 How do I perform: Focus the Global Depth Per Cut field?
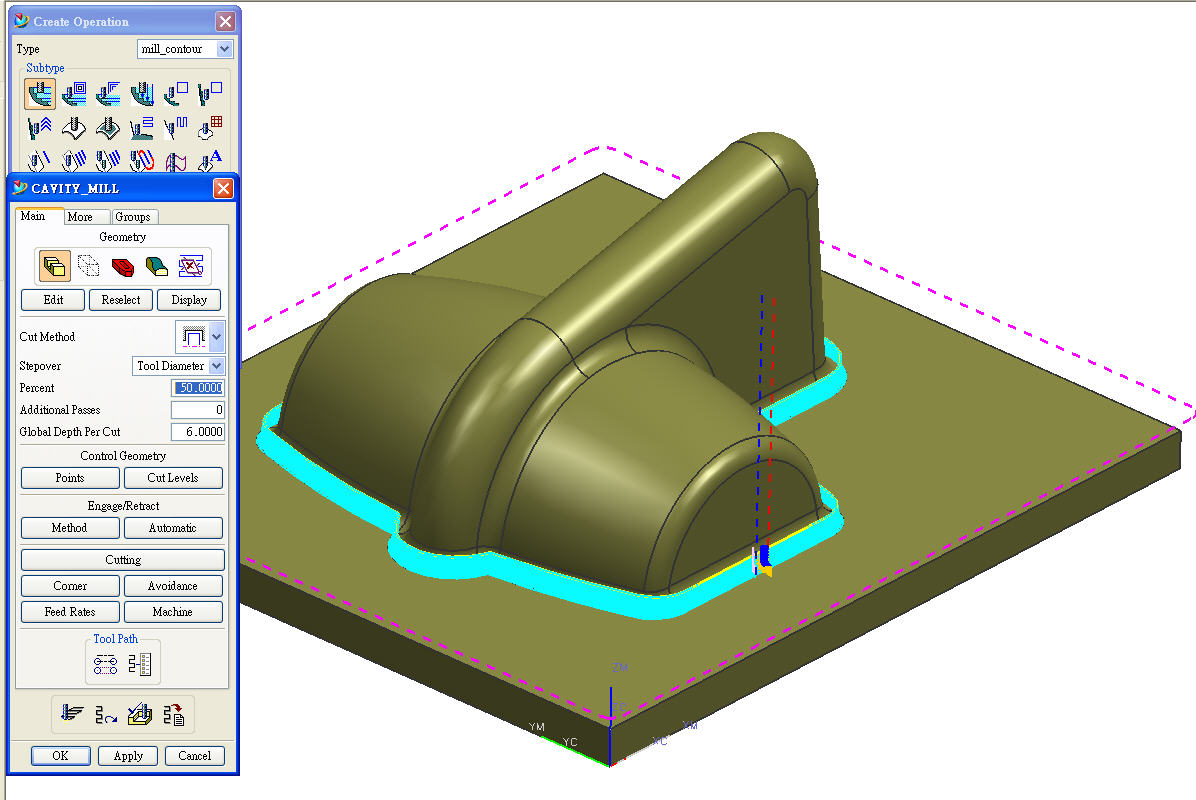tap(198, 432)
